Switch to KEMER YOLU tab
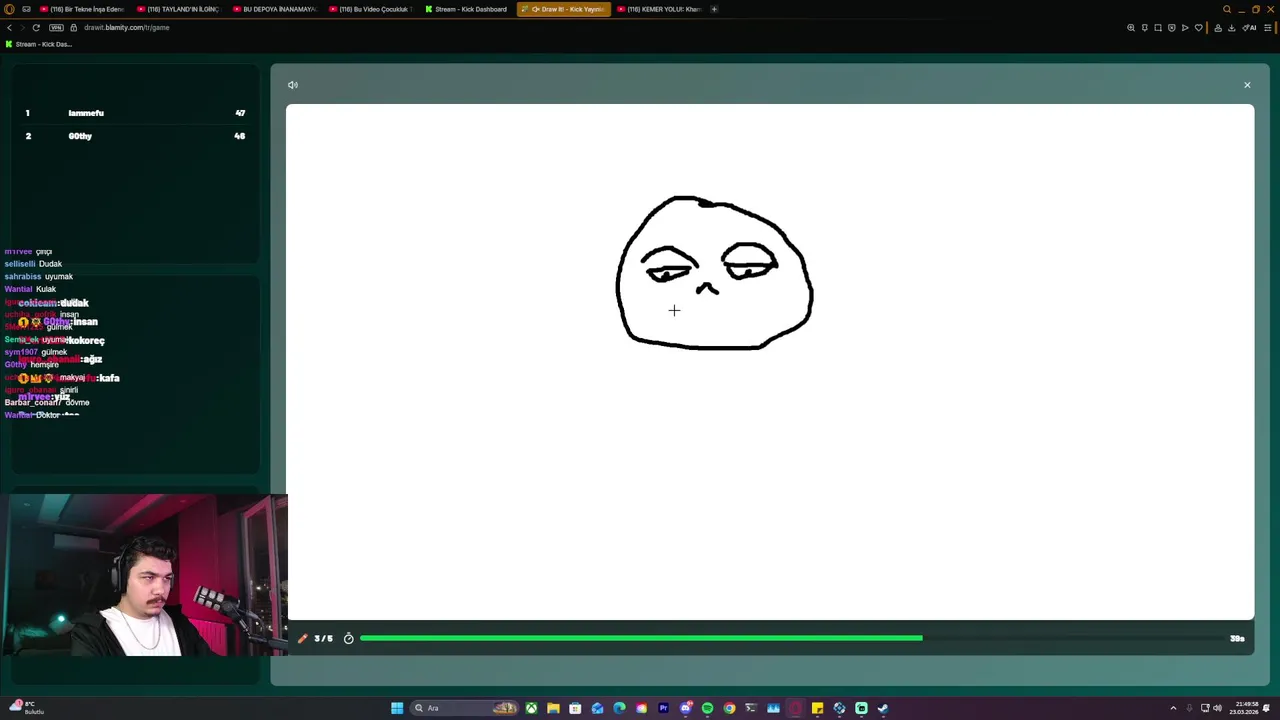This screenshot has width=1280, height=720. point(658,9)
